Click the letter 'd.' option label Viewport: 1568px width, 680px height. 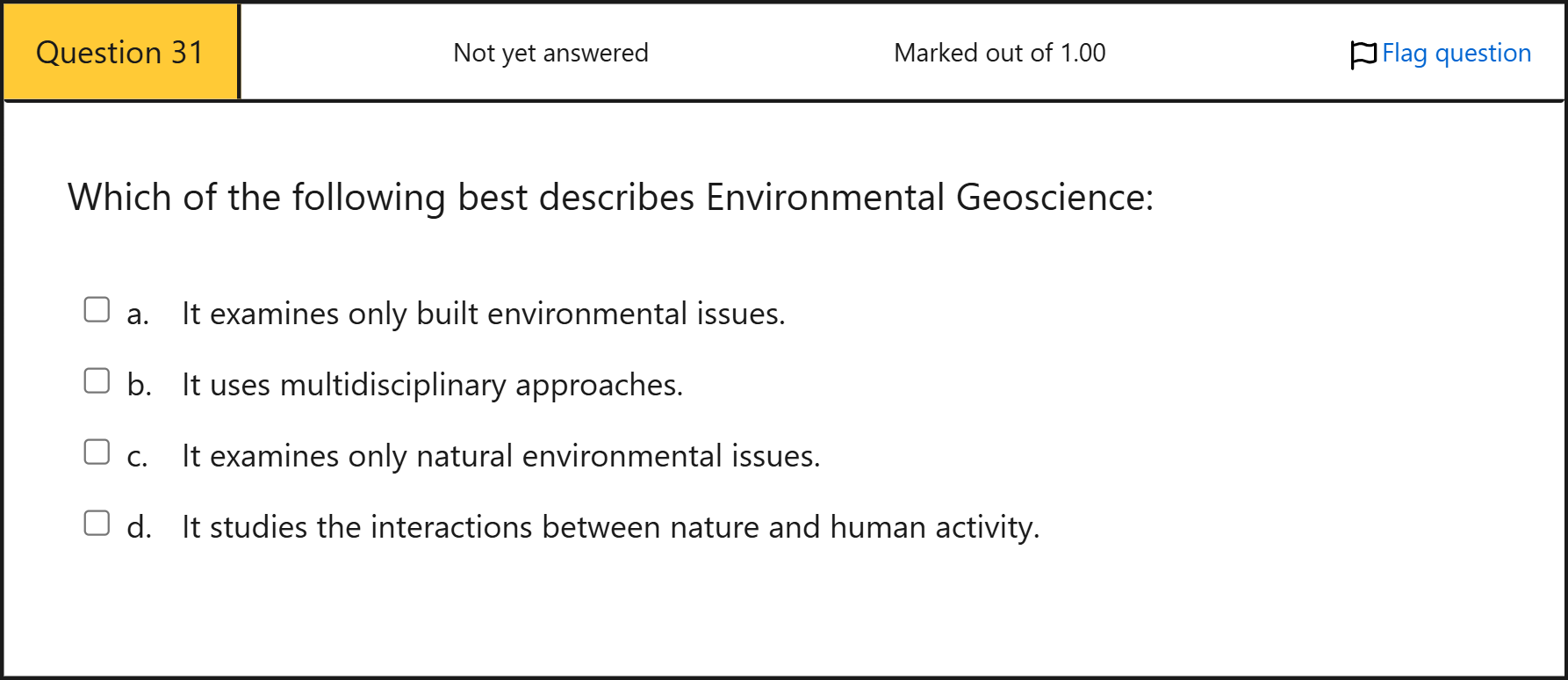139,527
